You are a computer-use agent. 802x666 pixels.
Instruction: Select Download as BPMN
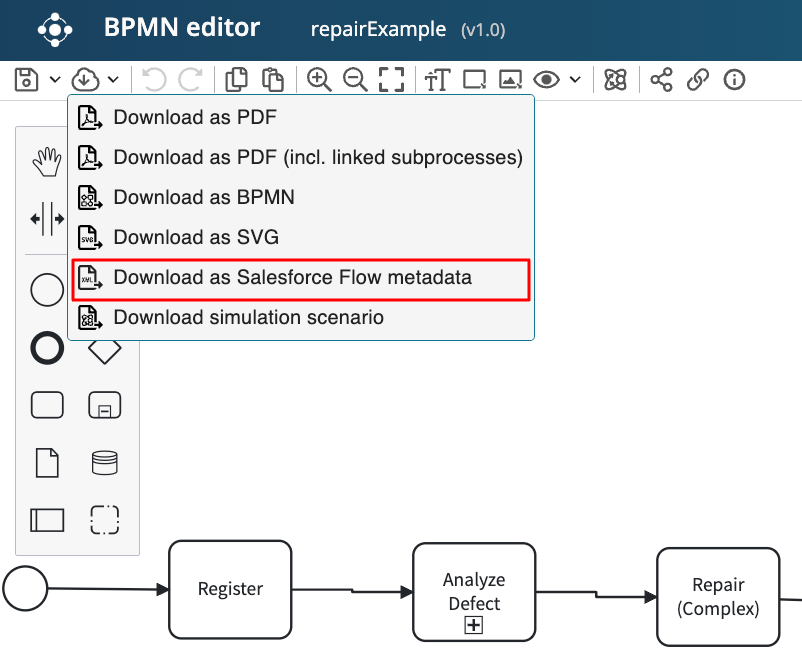204,198
